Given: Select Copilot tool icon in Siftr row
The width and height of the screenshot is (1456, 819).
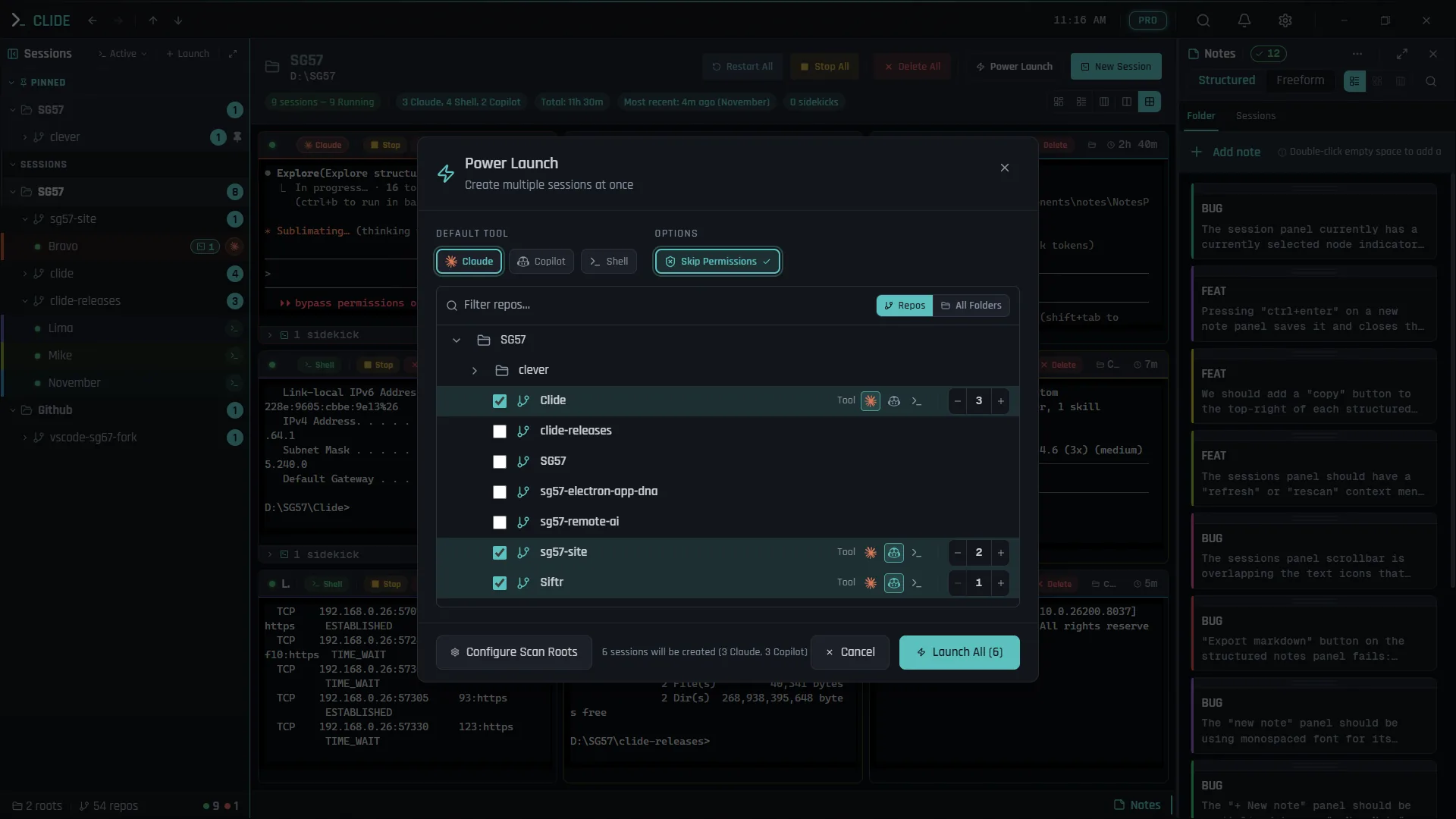Looking at the screenshot, I should pyautogui.click(x=894, y=583).
